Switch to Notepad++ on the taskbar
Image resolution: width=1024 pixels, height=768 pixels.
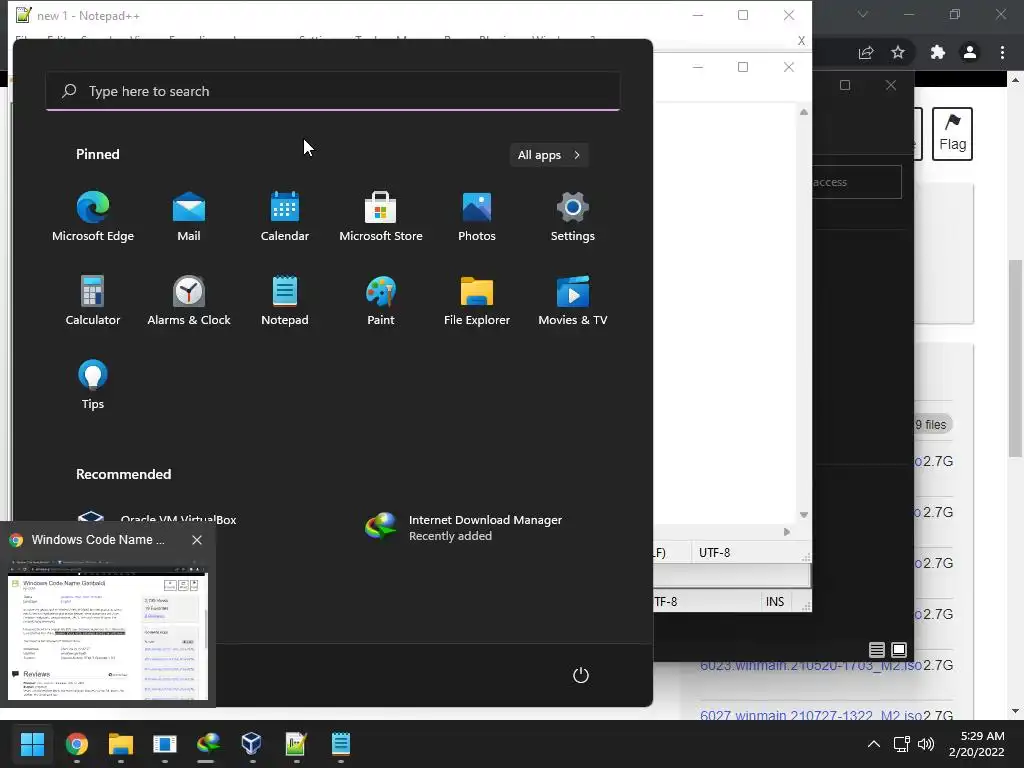pyautogui.click(x=296, y=744)
